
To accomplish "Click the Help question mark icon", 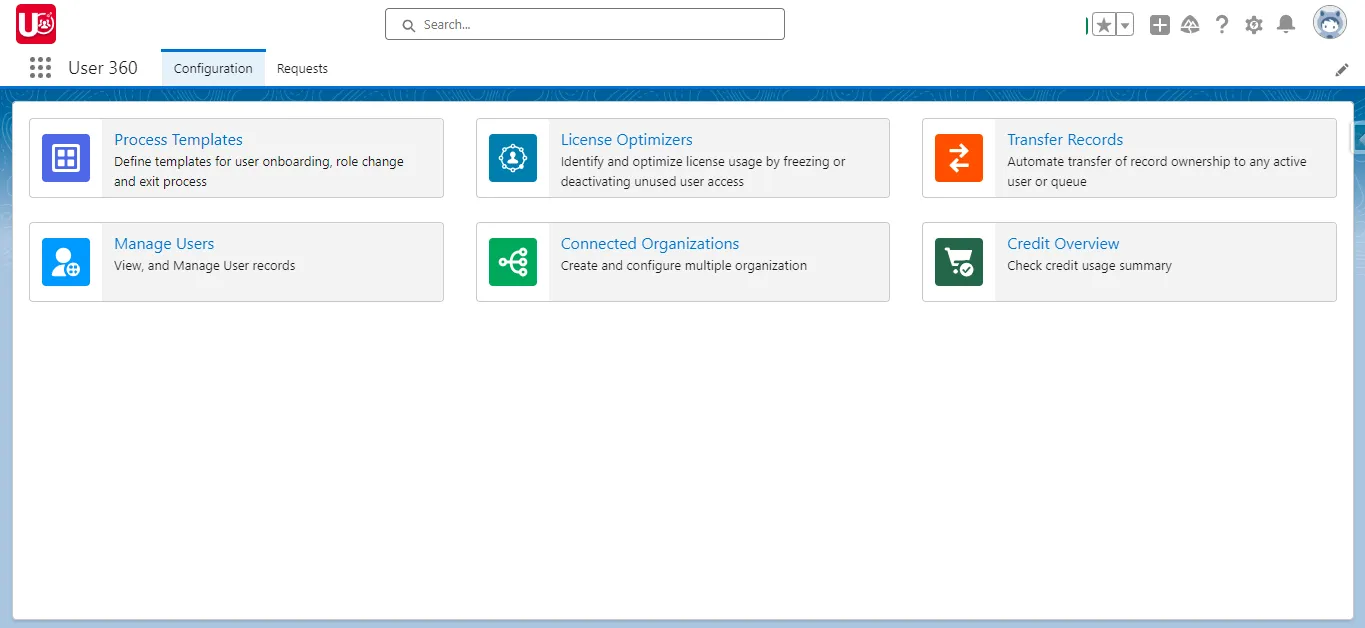I will pyautogui.click(x=1222, y=24).
